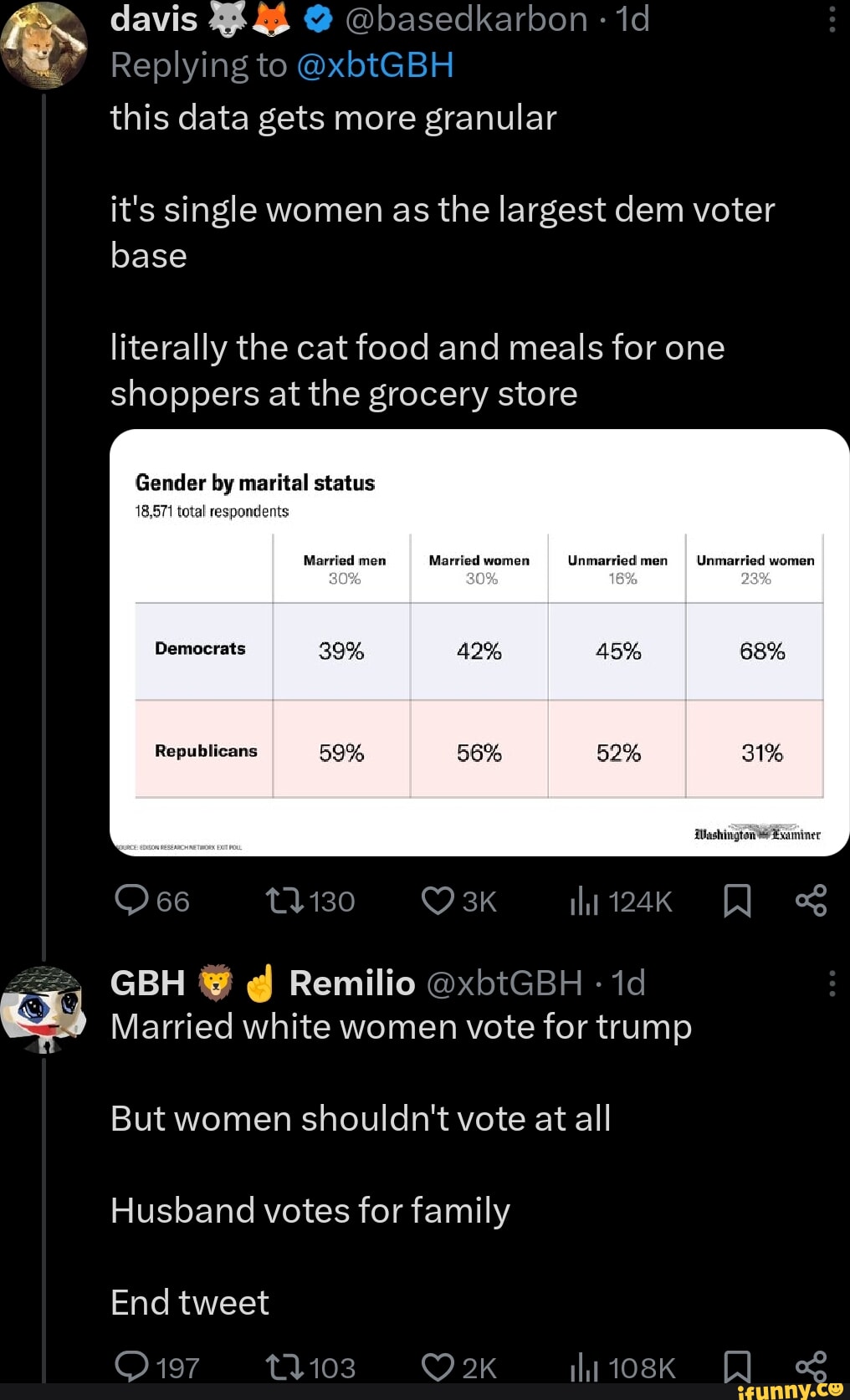850x1400 pixels.
Task: Open the @xbtGBH mention link
Action: (x=375, y=65)
